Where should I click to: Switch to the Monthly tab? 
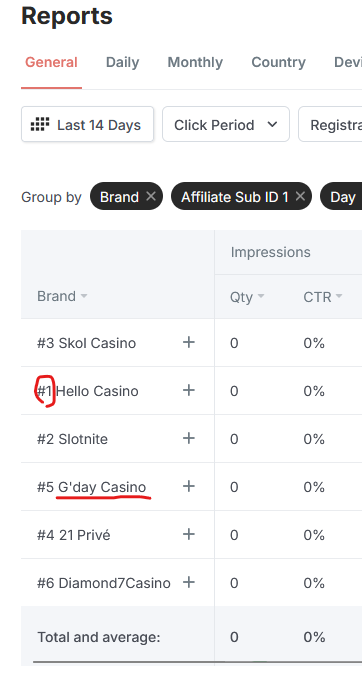pos(195,62)
